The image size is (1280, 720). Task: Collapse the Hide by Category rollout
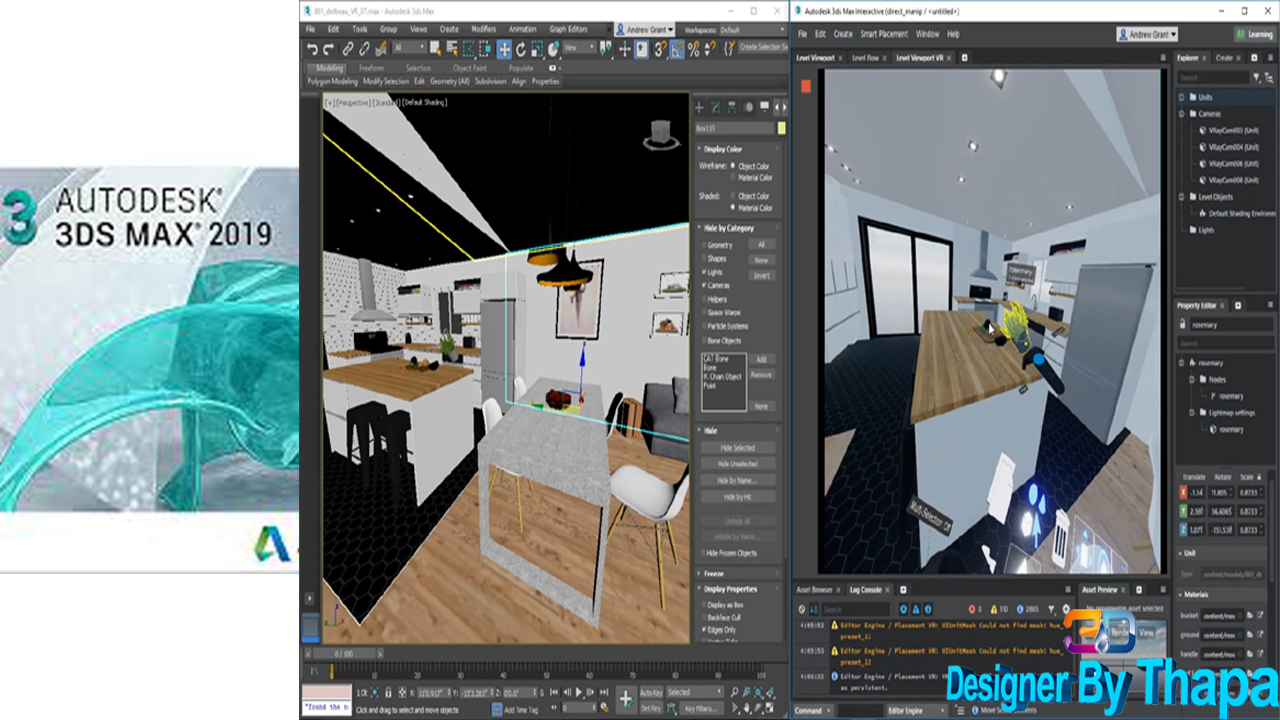tap(729, 228)
